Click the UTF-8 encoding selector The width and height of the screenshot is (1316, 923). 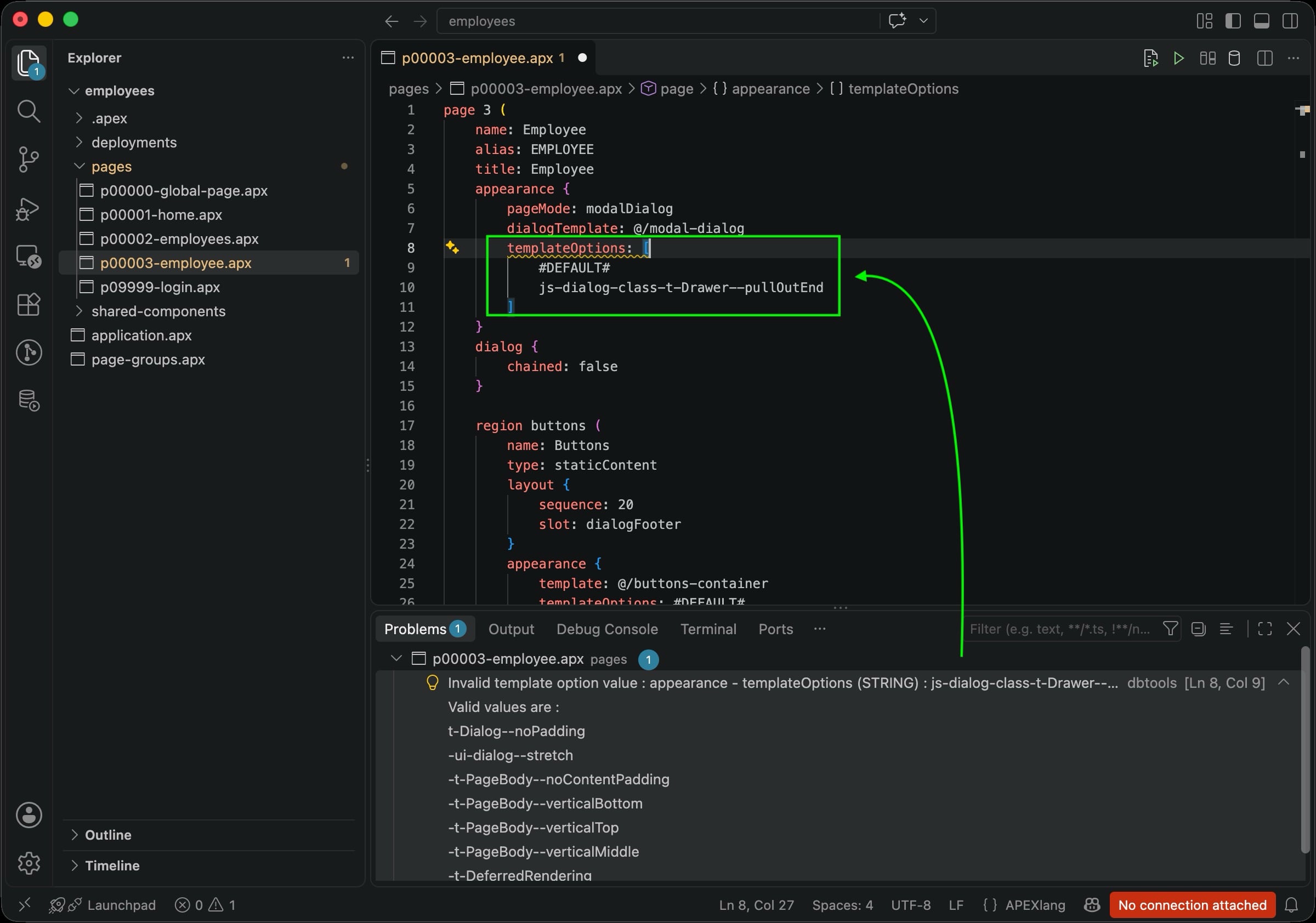coord(910,905)
